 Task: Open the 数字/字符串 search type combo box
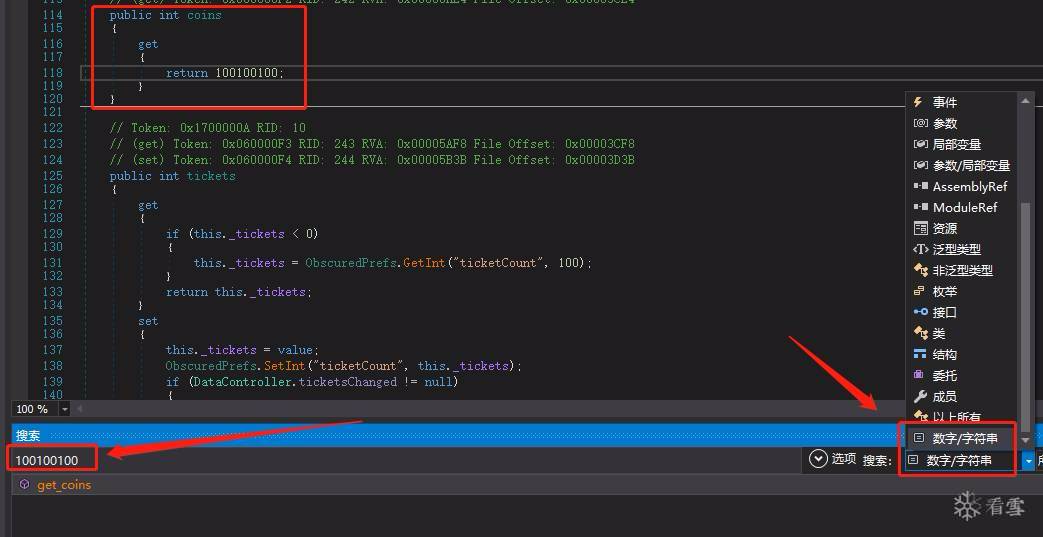[x=1028, y=461]
